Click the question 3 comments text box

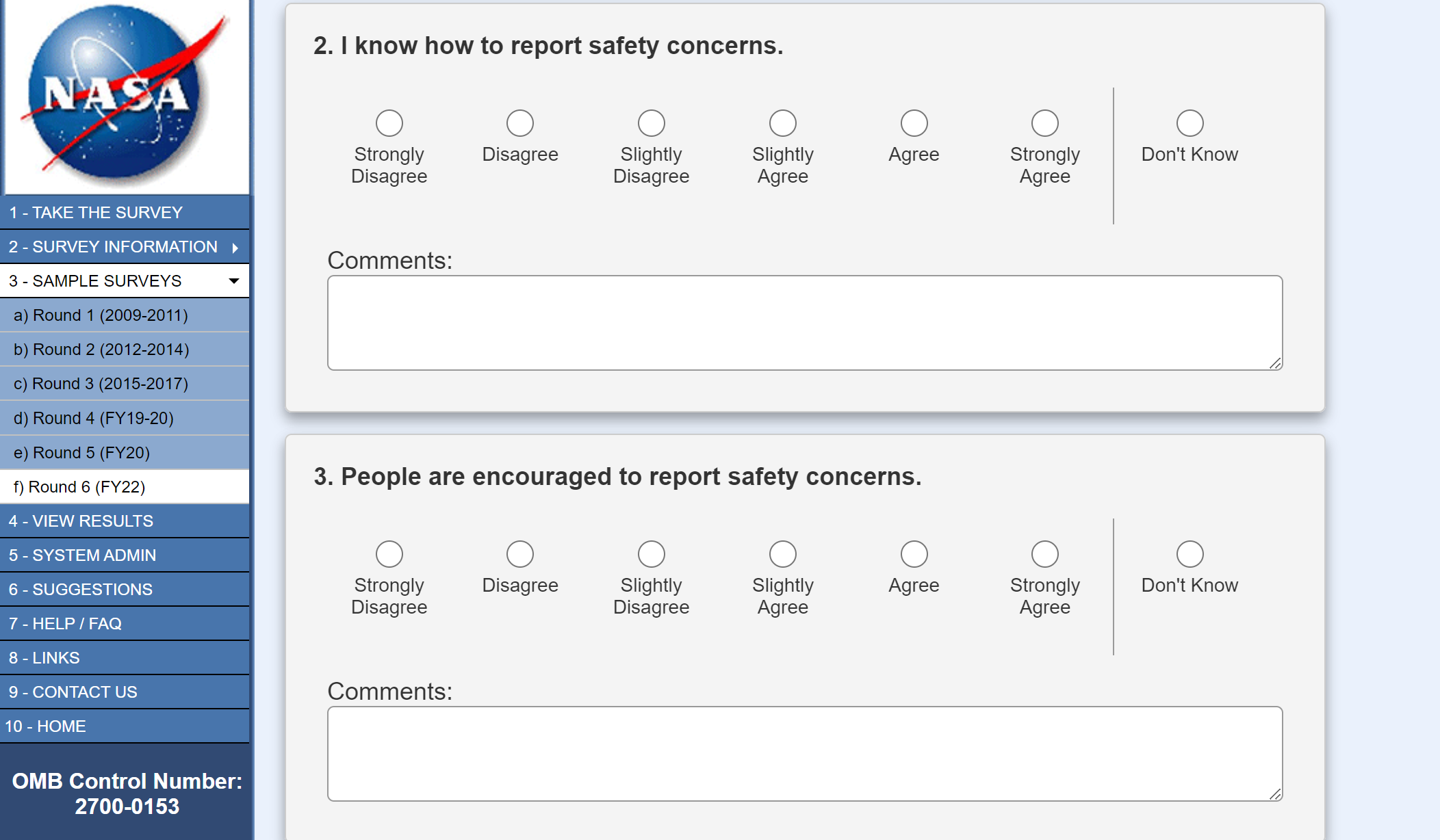[x=804, y=754]
